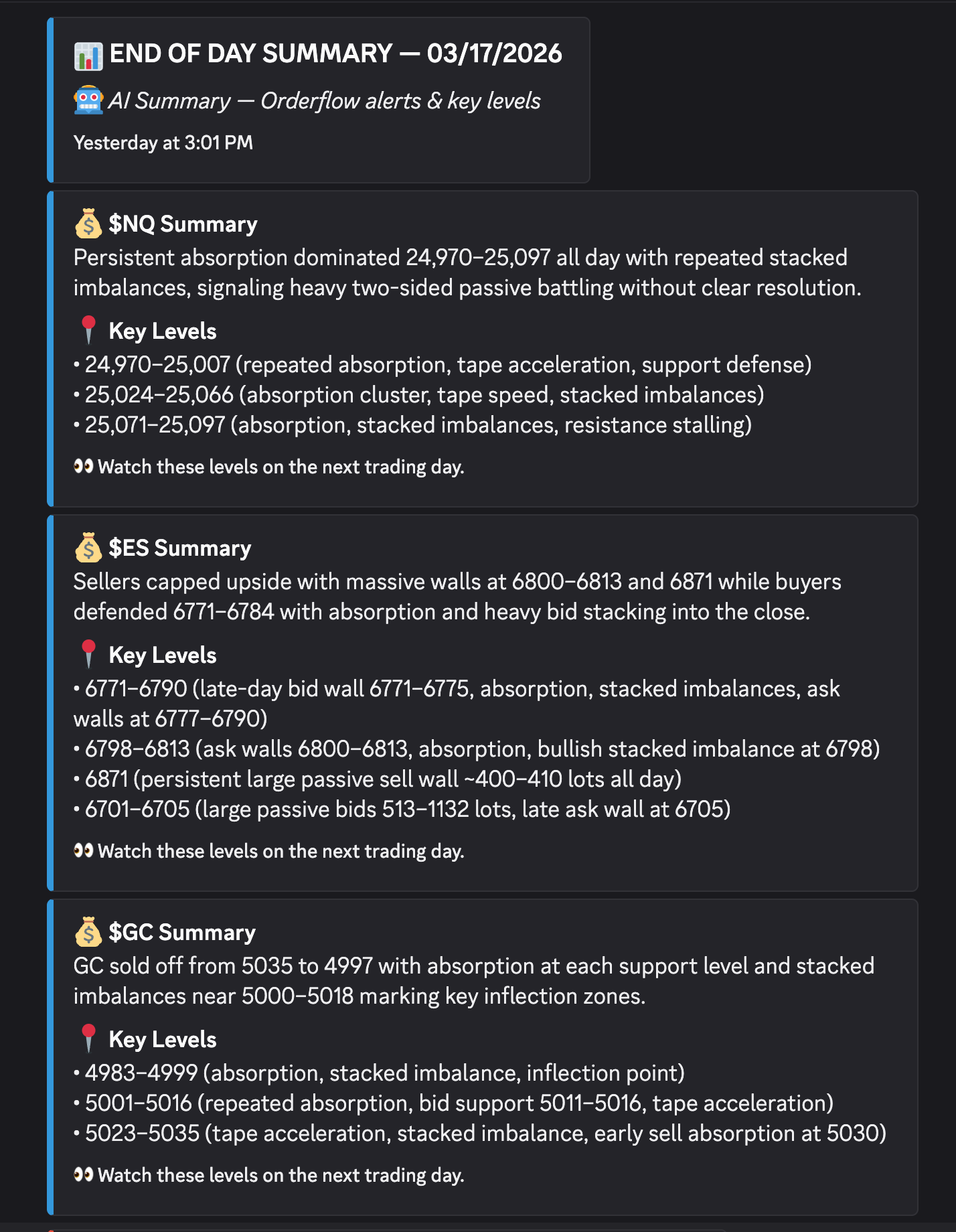The width and height of the screenshot is (956, 1232).
Task: Click the Yesterday at 3:01 PM timestamp
Action: [x=163, y=143]
